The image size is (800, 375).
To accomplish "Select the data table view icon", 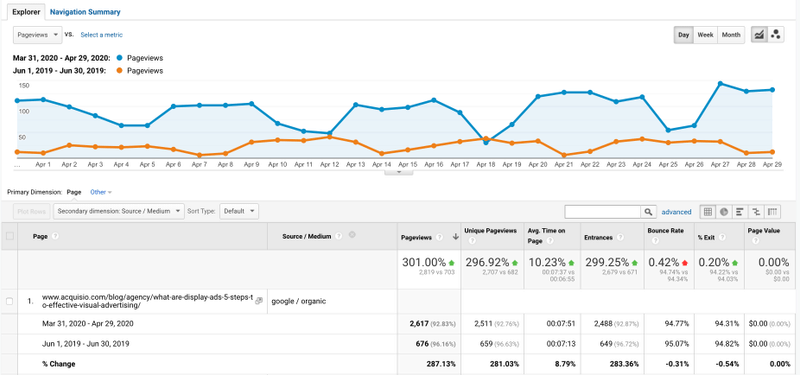I will pyautogui.click(x=708, y=211).
